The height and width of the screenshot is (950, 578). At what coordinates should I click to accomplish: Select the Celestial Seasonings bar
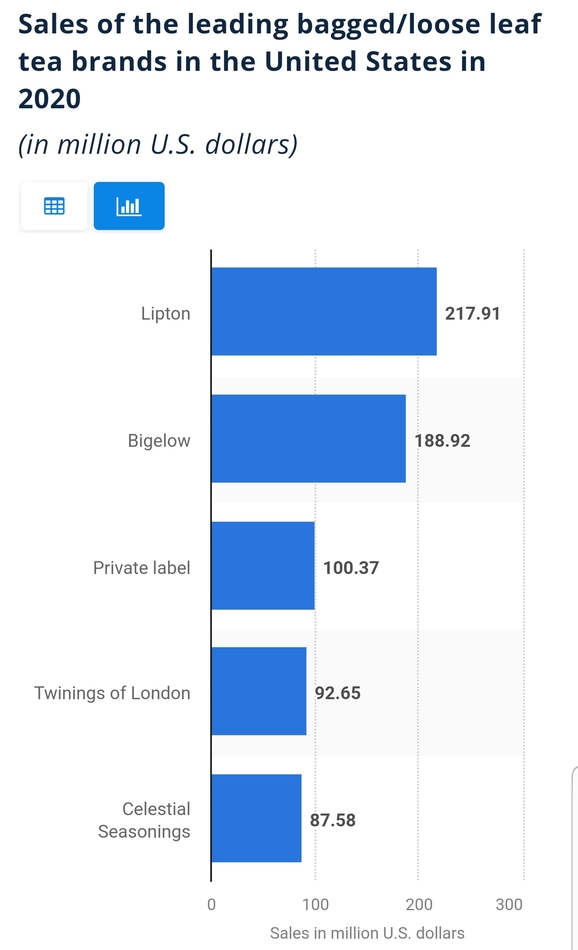tap(257, 818)
